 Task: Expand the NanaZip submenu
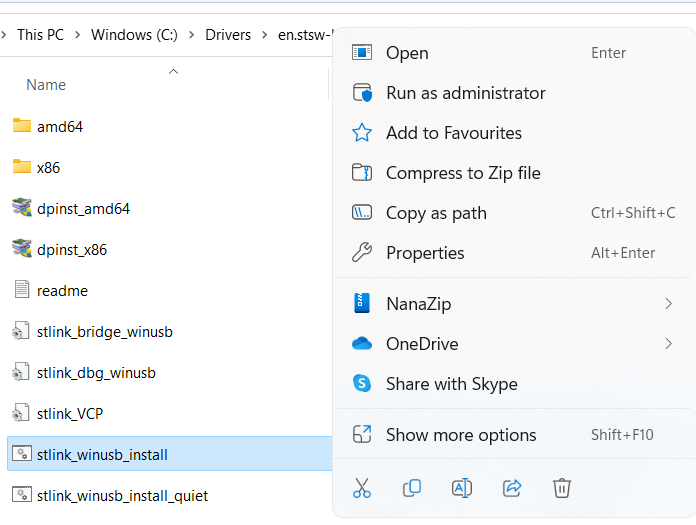(668, 303)
